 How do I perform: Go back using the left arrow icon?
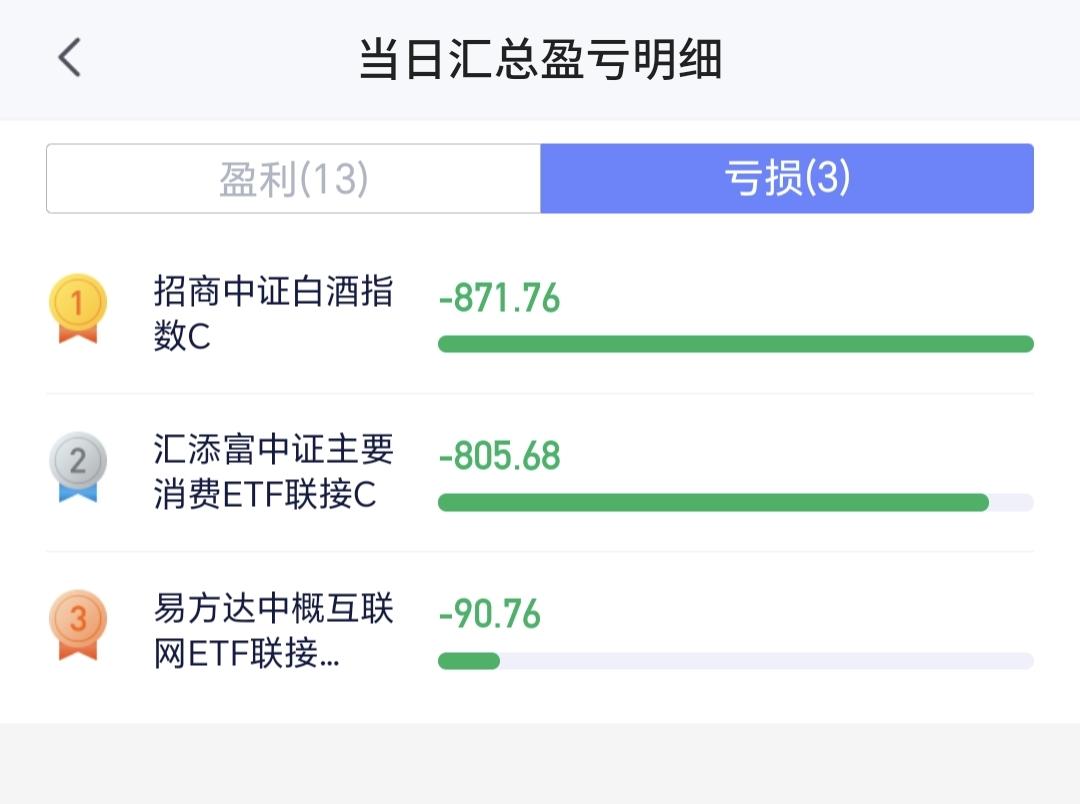70,57
